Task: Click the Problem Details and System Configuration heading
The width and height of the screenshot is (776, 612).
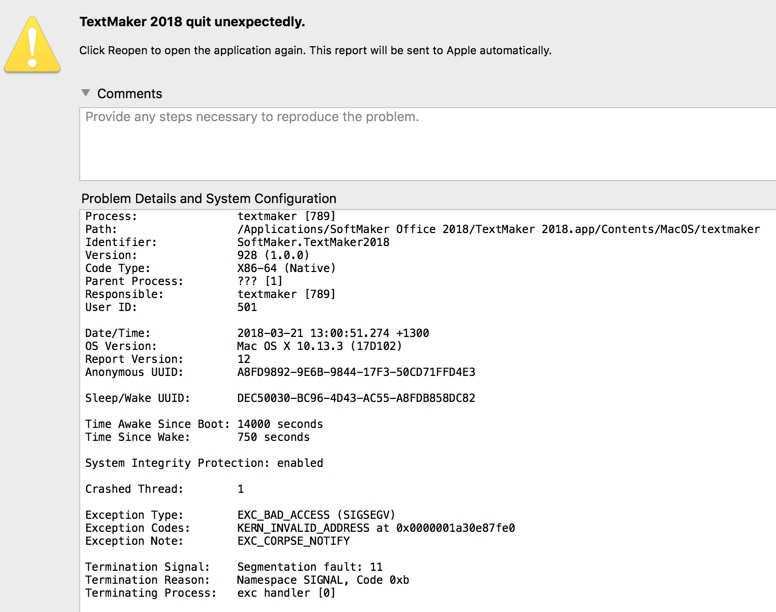Action: 208,198
